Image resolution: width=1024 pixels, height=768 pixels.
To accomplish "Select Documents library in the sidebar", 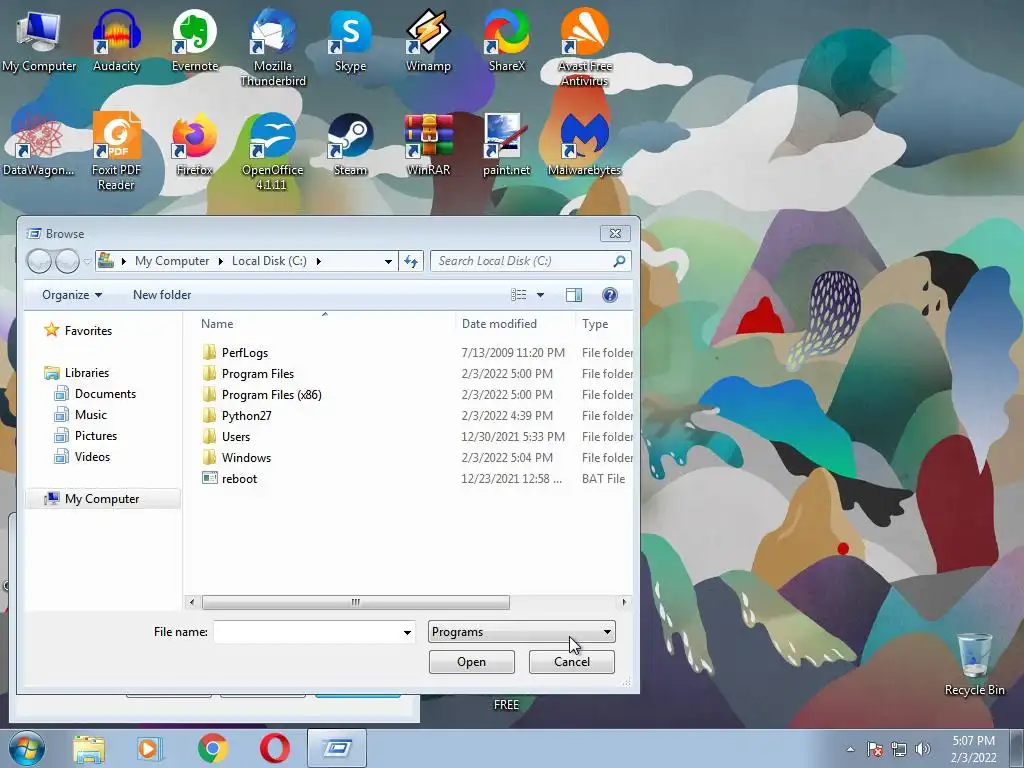I will (x=105, y=394).
